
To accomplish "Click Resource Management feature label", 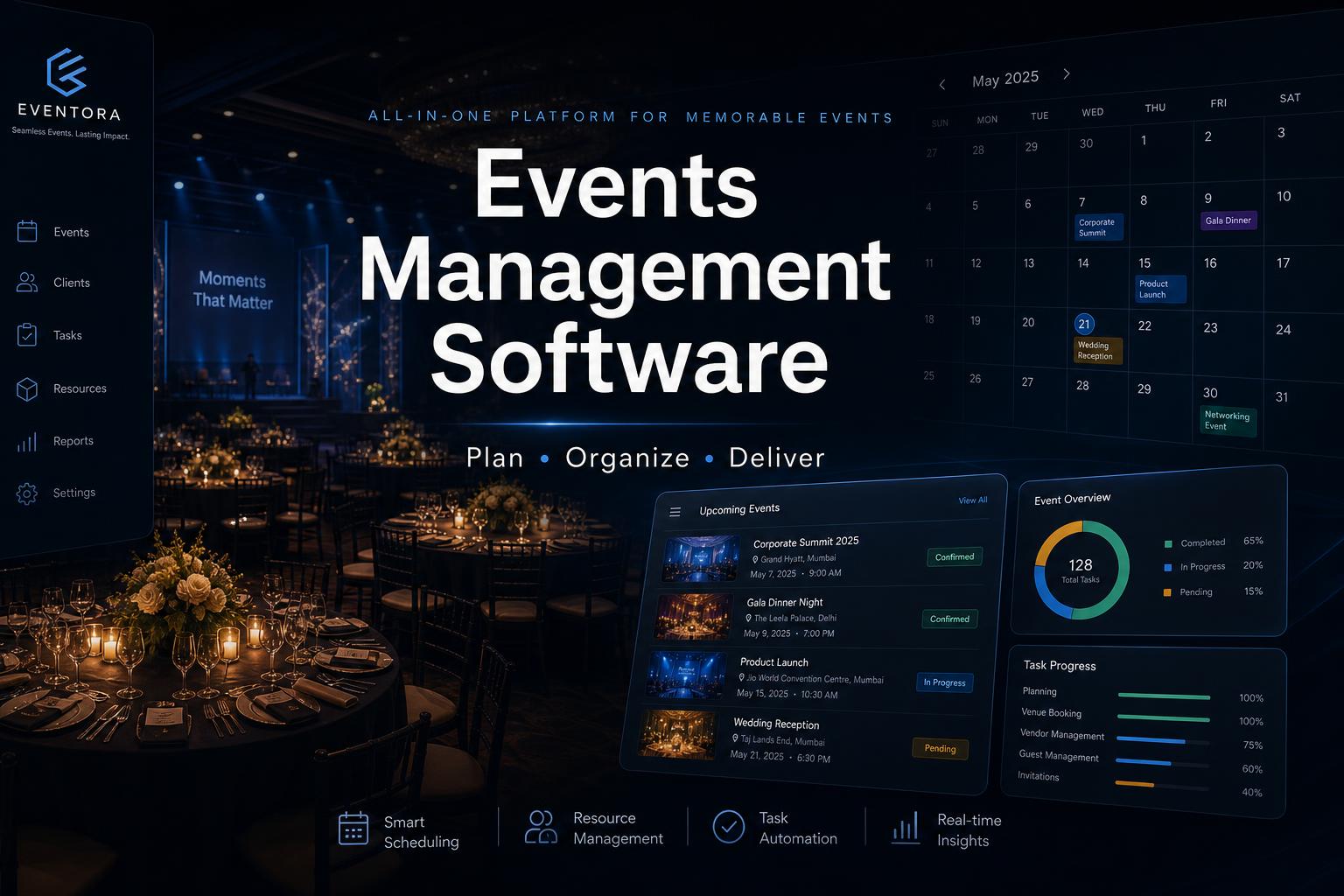I will [618, 829].
